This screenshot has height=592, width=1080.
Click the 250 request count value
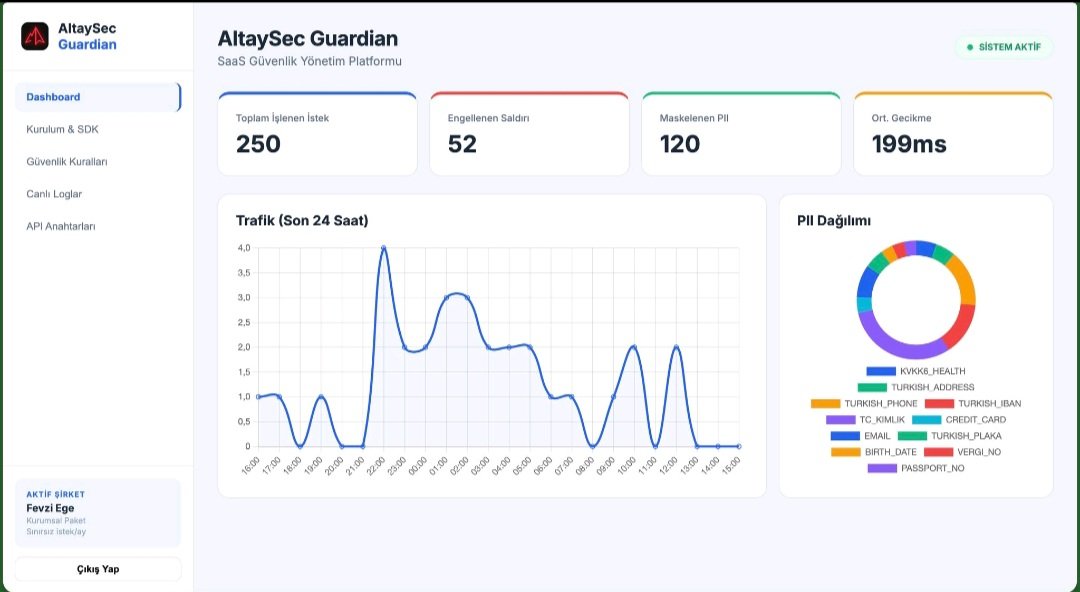(x=258, y=144)
